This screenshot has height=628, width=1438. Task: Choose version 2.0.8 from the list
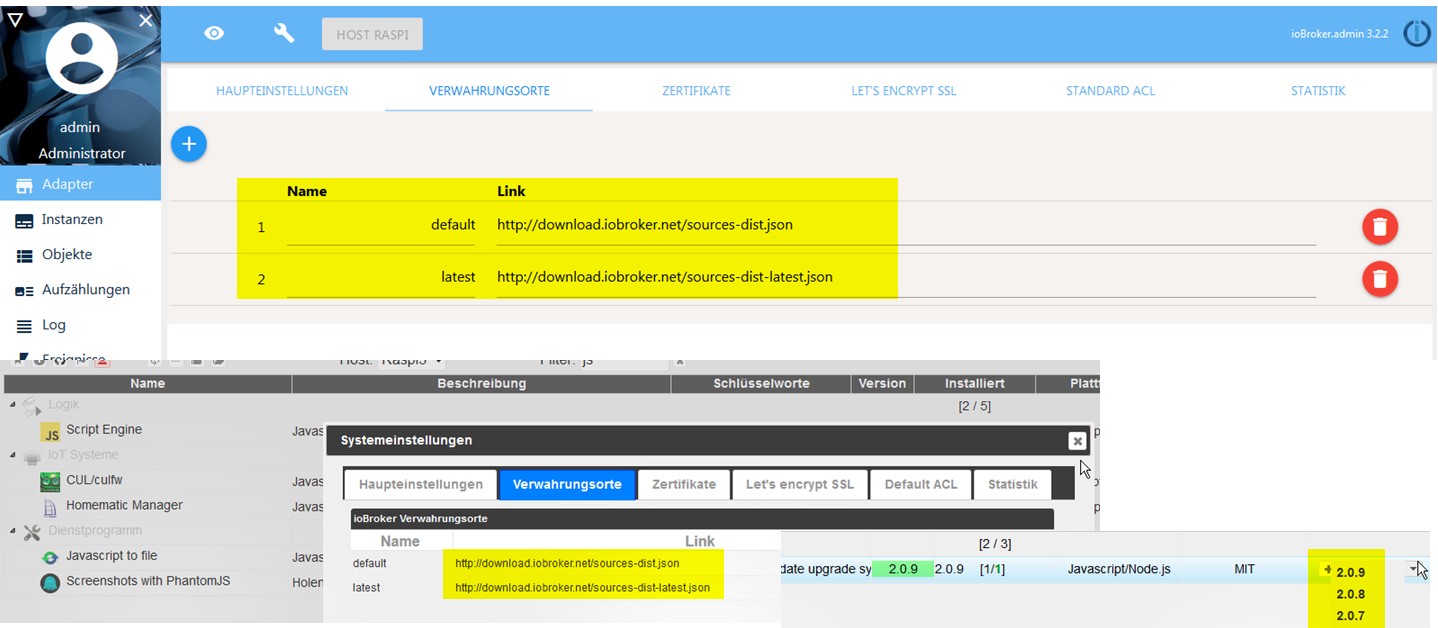1350,594
